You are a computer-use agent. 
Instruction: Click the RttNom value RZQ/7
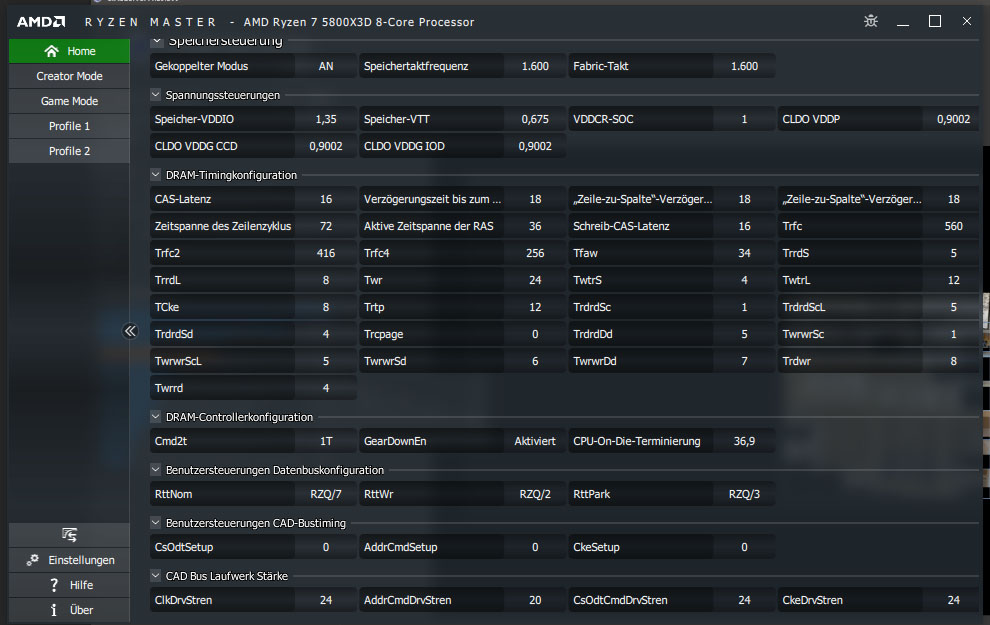(326, 494)
